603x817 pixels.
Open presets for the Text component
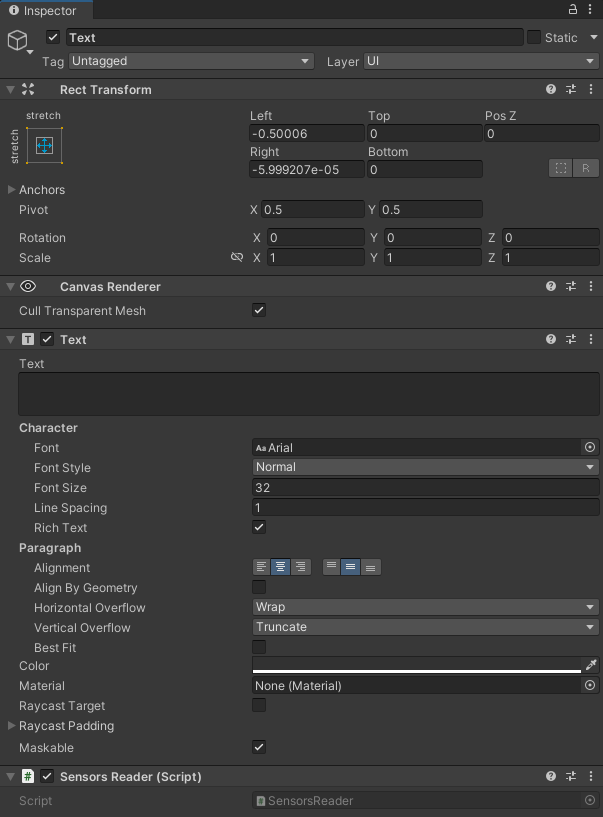pos(571,339)
